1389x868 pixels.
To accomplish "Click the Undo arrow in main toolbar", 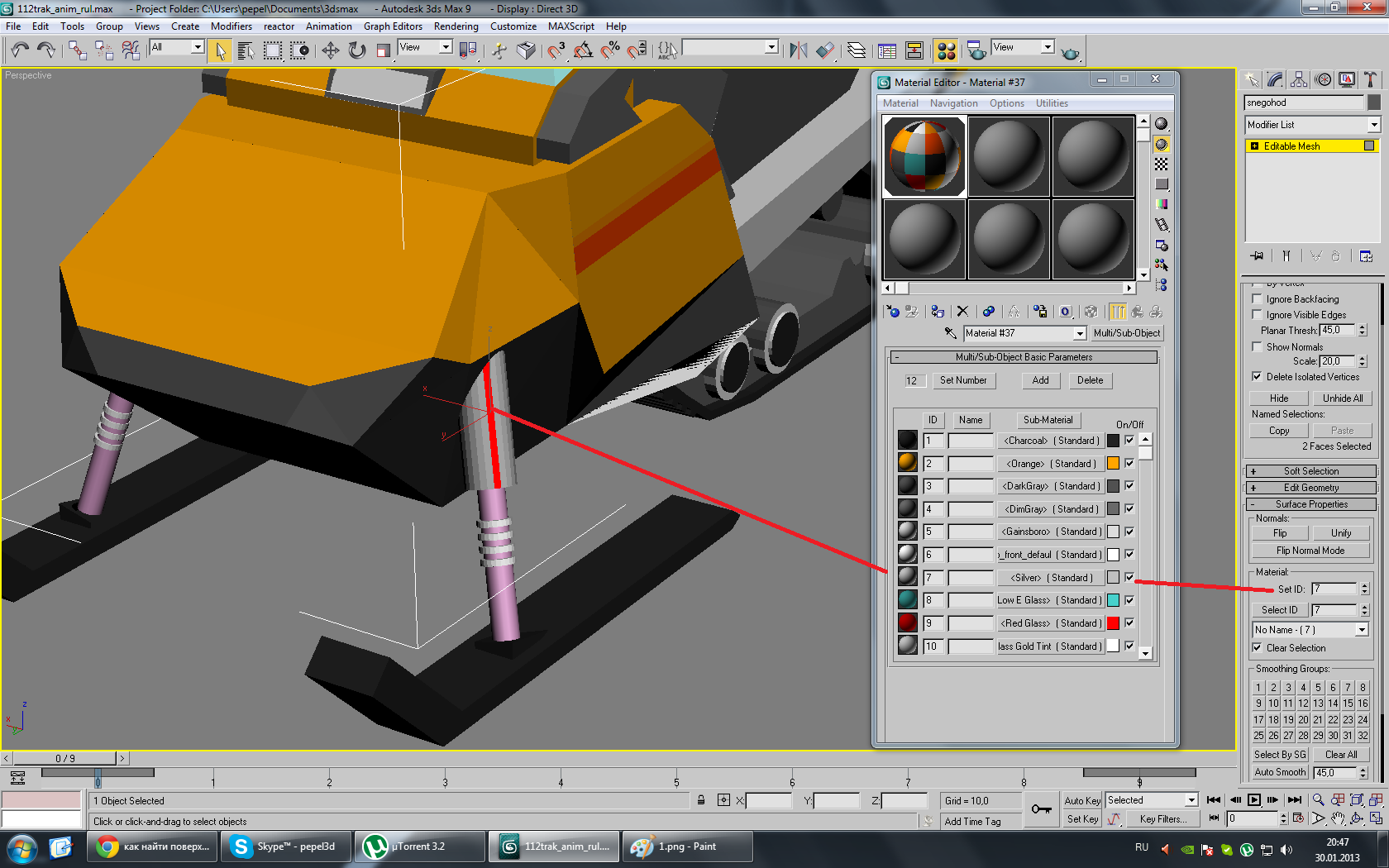I will coord(20,50).
